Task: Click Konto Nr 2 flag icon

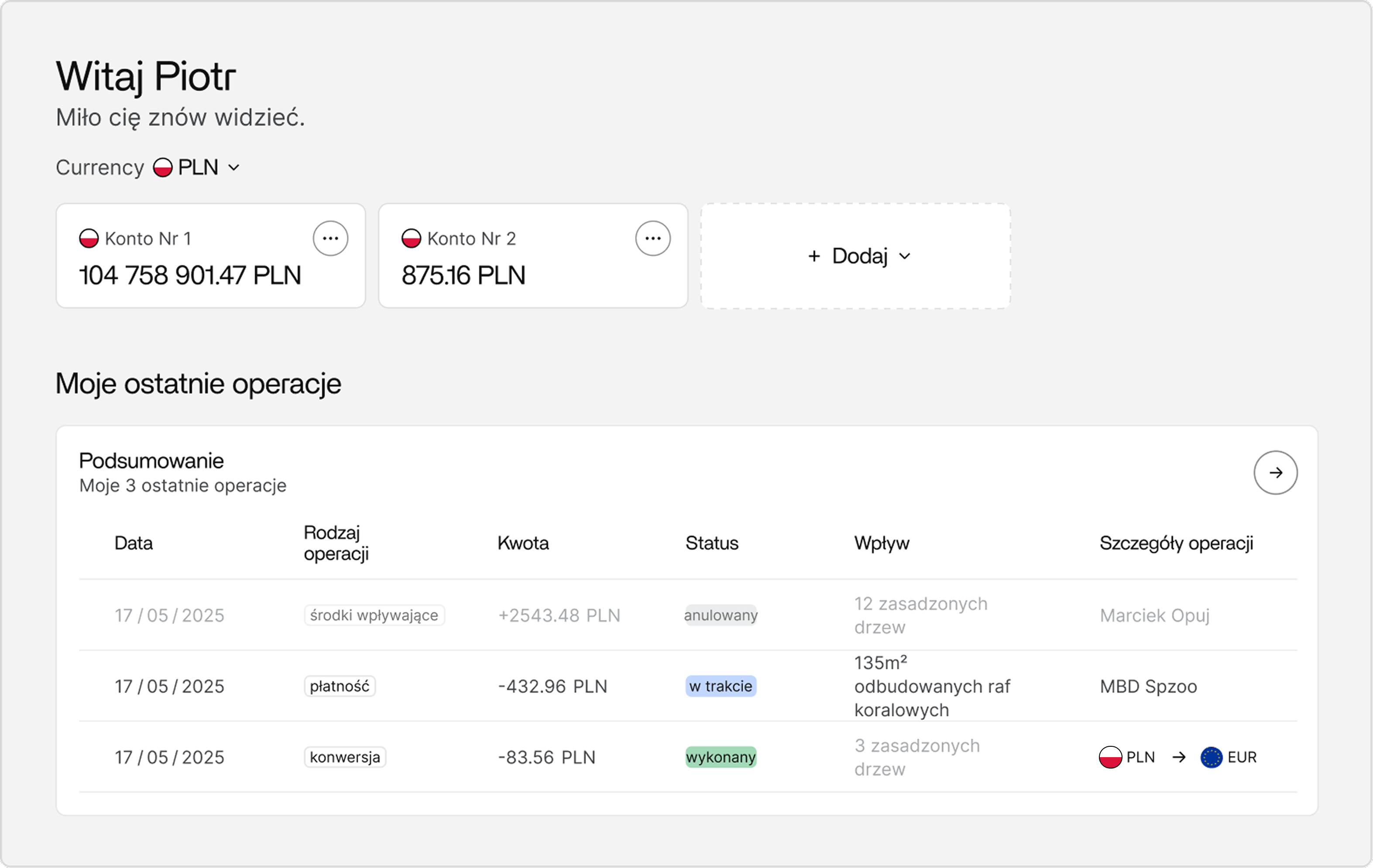Action: tap(411, 238)
